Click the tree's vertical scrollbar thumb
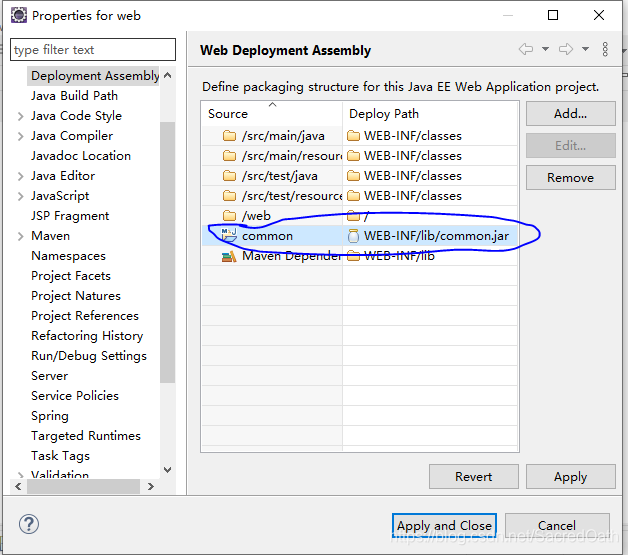 (167, 252)
